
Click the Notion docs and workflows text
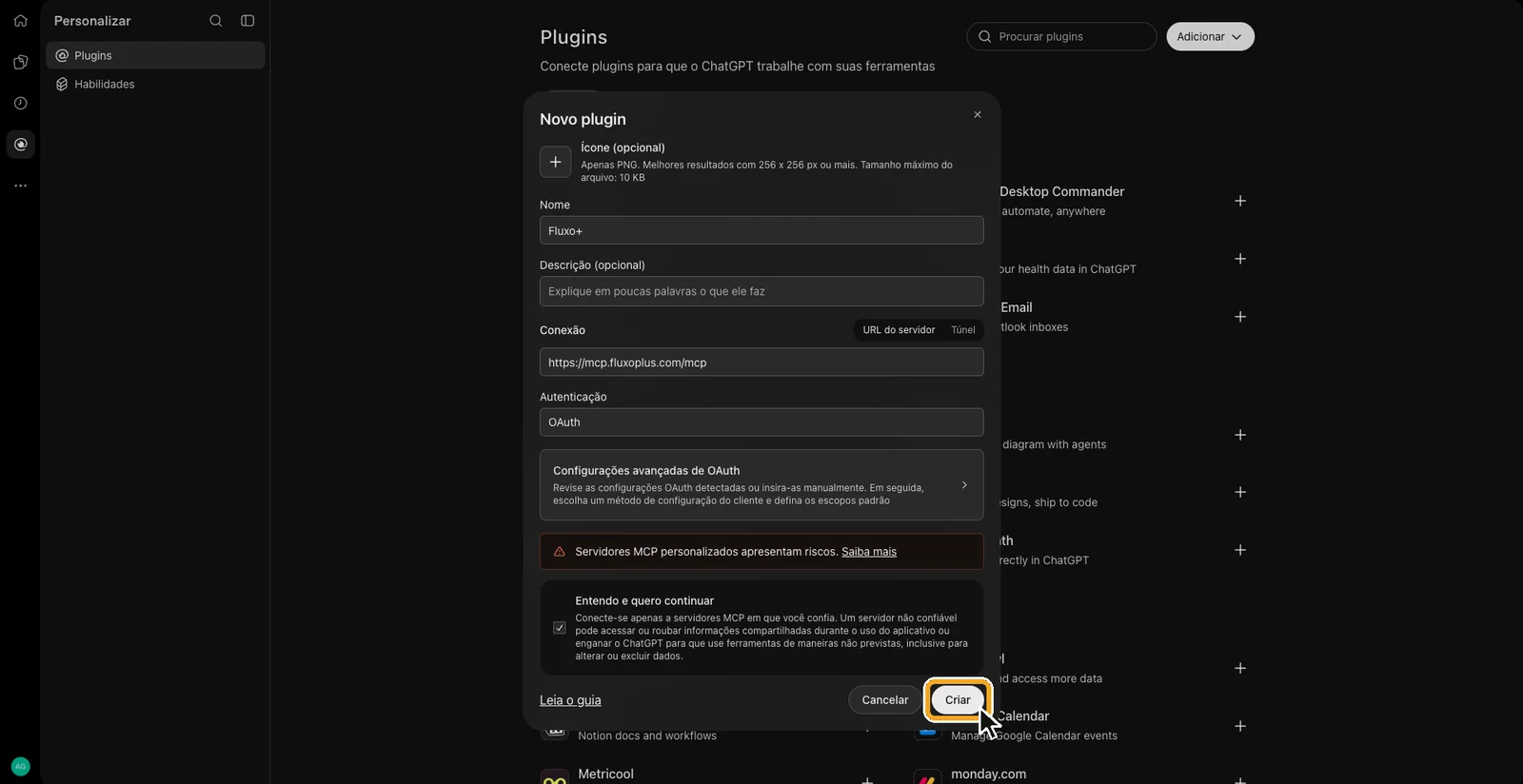[647, 735]
